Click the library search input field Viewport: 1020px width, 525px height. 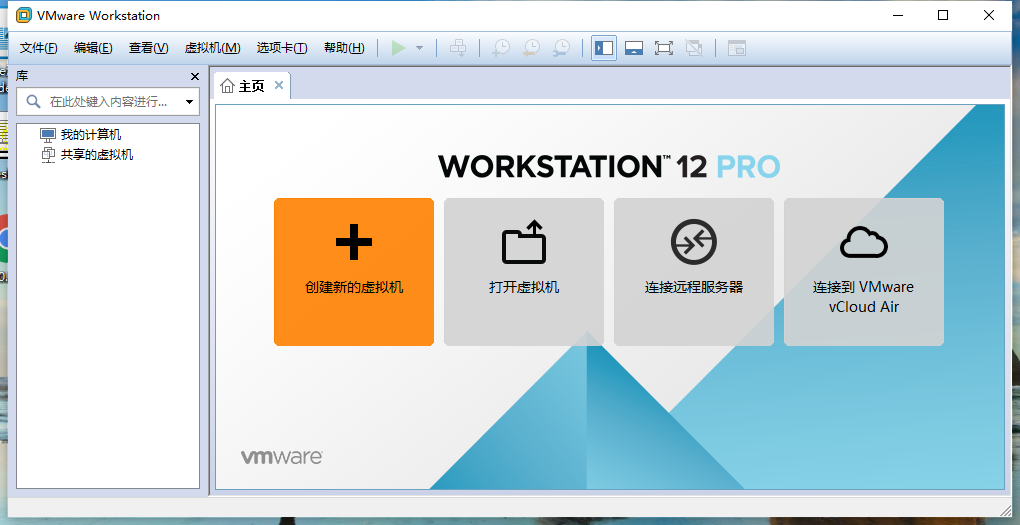tap(108, 102)
